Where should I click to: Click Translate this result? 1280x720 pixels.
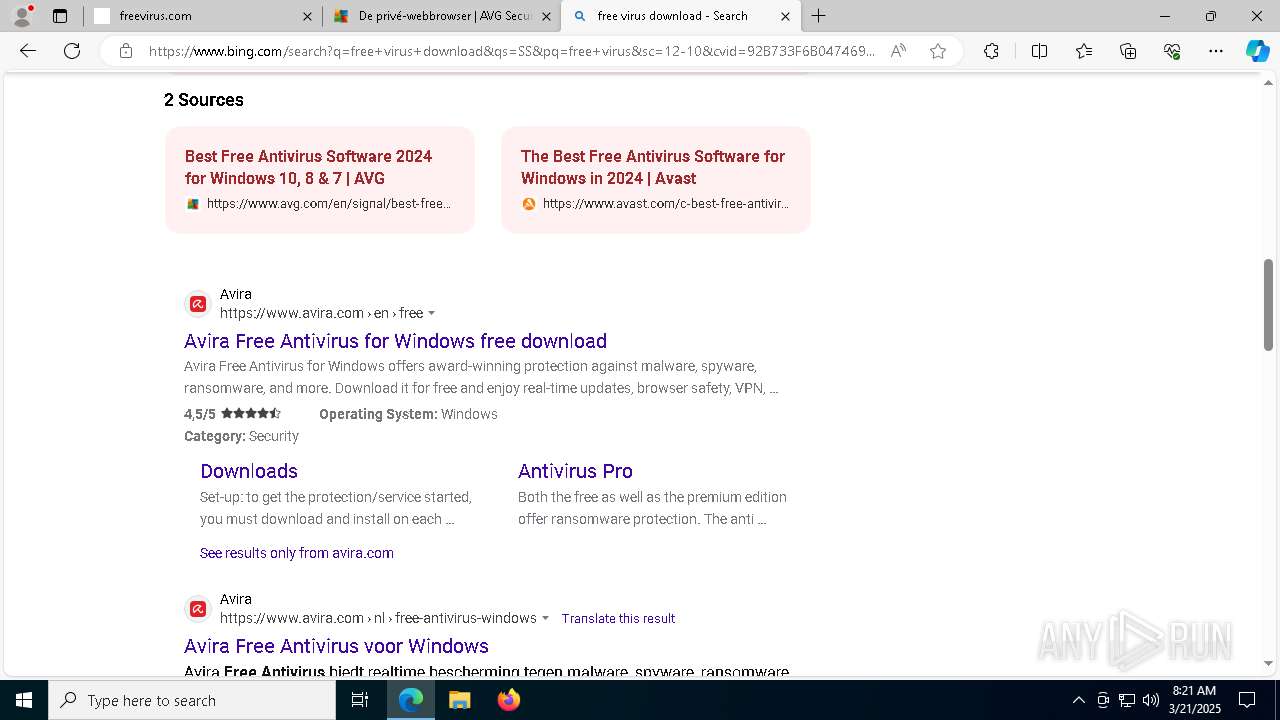[618, 618]
